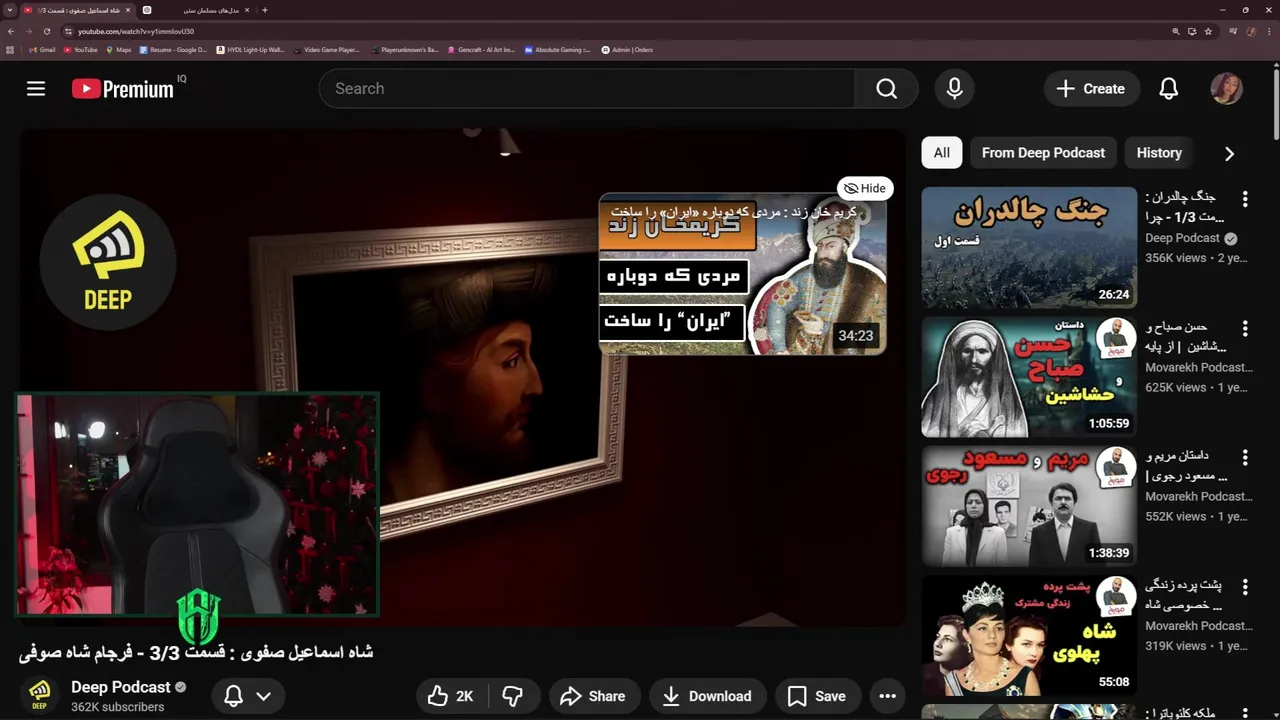Click the page vertical scrollbar

[1275, 105]
